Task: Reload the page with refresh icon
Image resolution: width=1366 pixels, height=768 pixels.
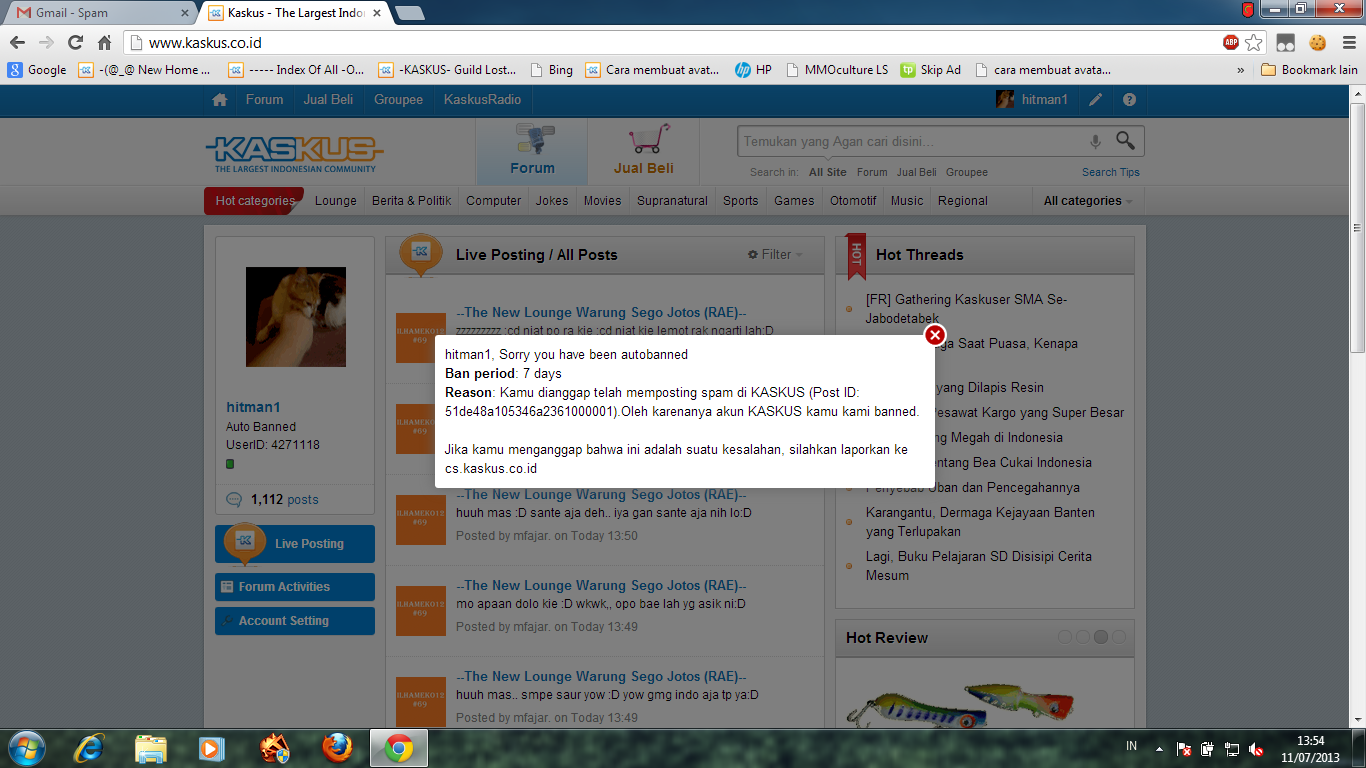Action: (75, 43)
